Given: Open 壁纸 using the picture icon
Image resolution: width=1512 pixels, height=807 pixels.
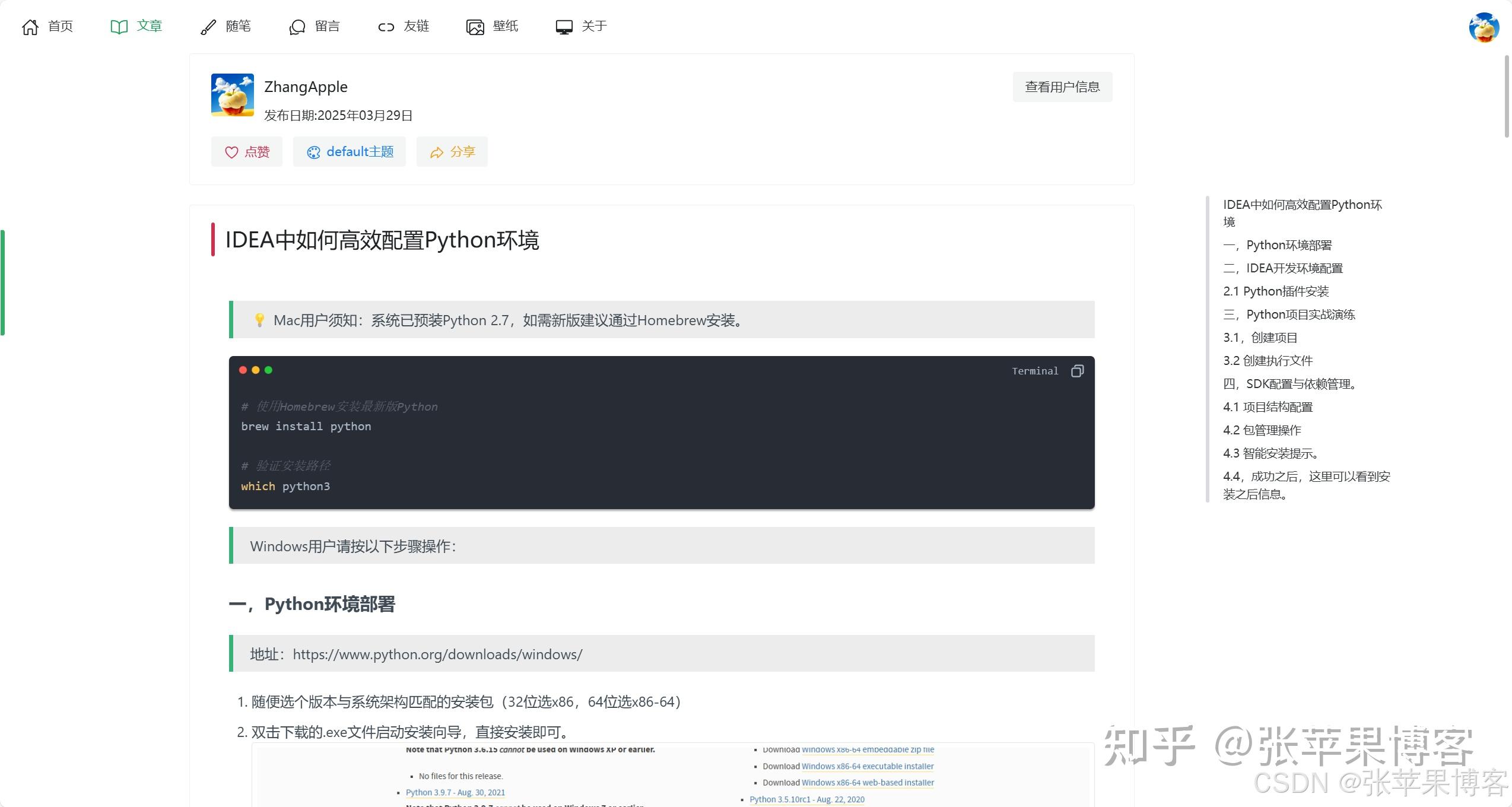Looking at the screenshot, I should point(474,27).
